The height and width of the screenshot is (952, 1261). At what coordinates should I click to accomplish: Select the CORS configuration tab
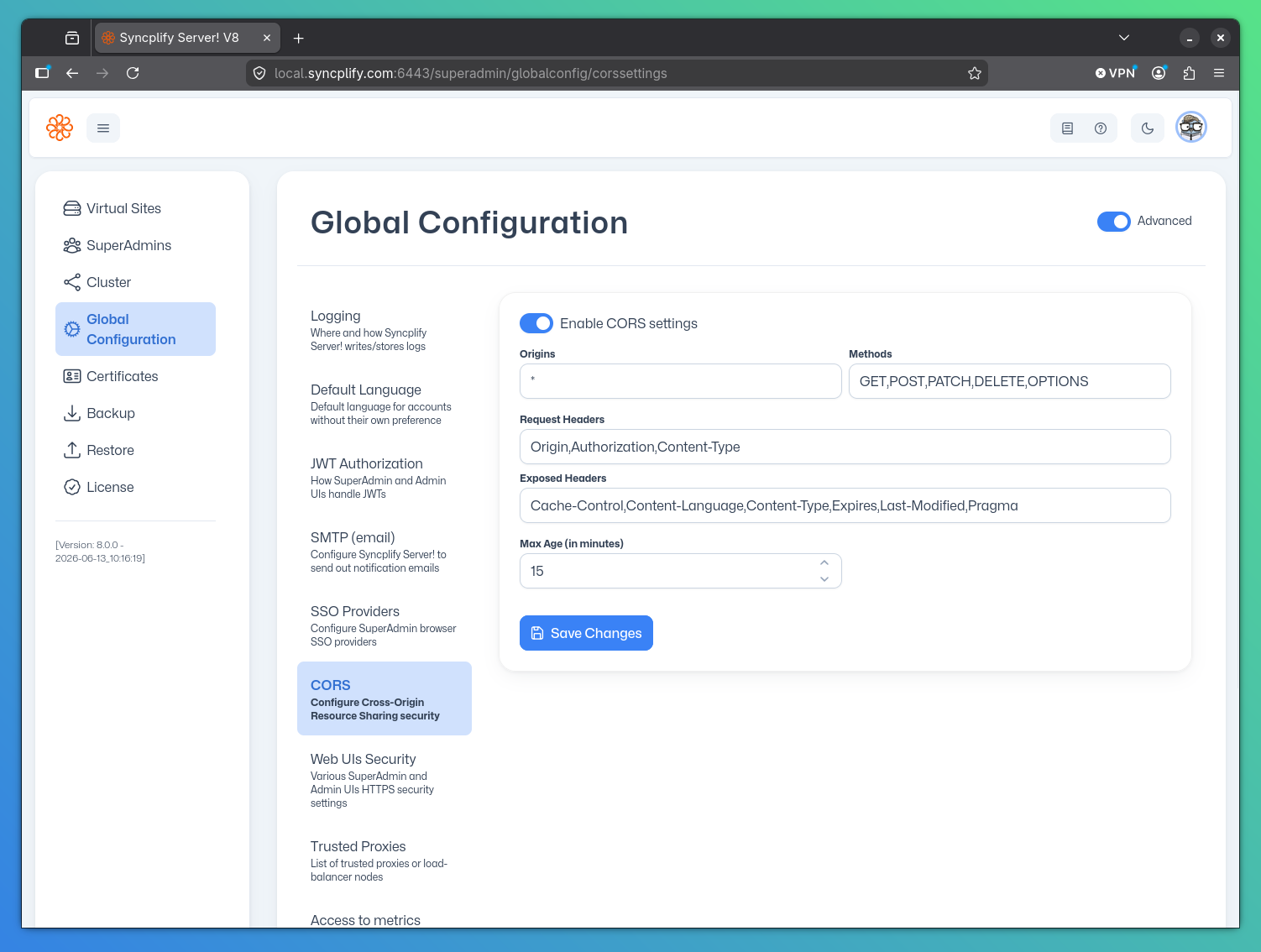pos(385,698)
